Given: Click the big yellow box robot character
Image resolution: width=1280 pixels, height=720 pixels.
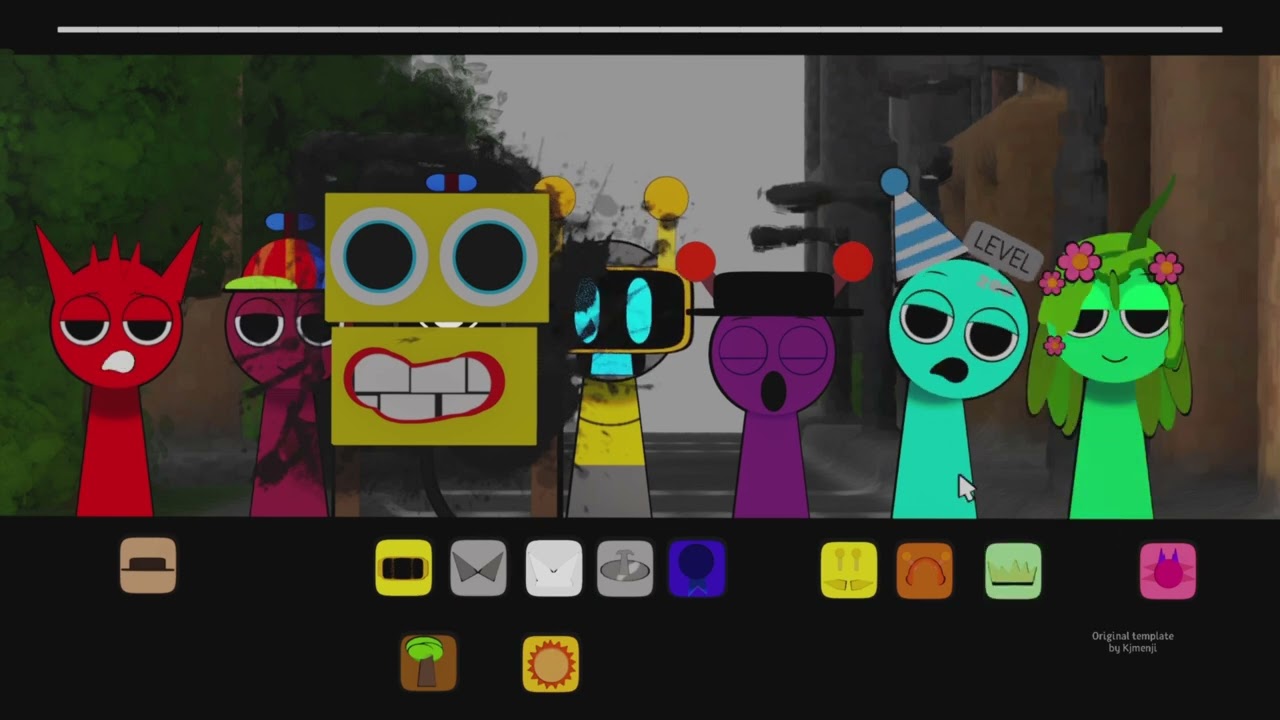Looking at the screenshot, I should pos(437,320).
